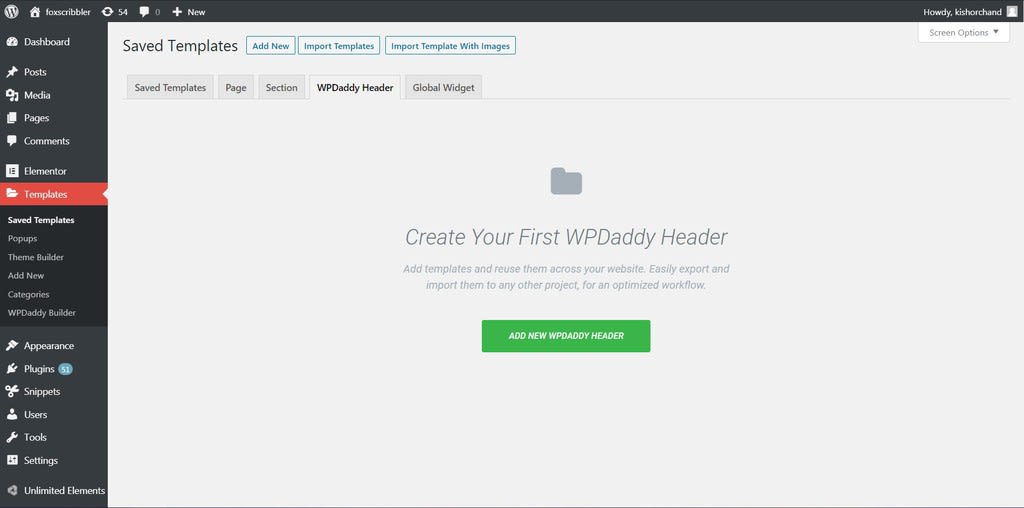Click the green Add New WPDaddy Header button
The width and height of the screenshot is (1024, 508).
point(566,336)
